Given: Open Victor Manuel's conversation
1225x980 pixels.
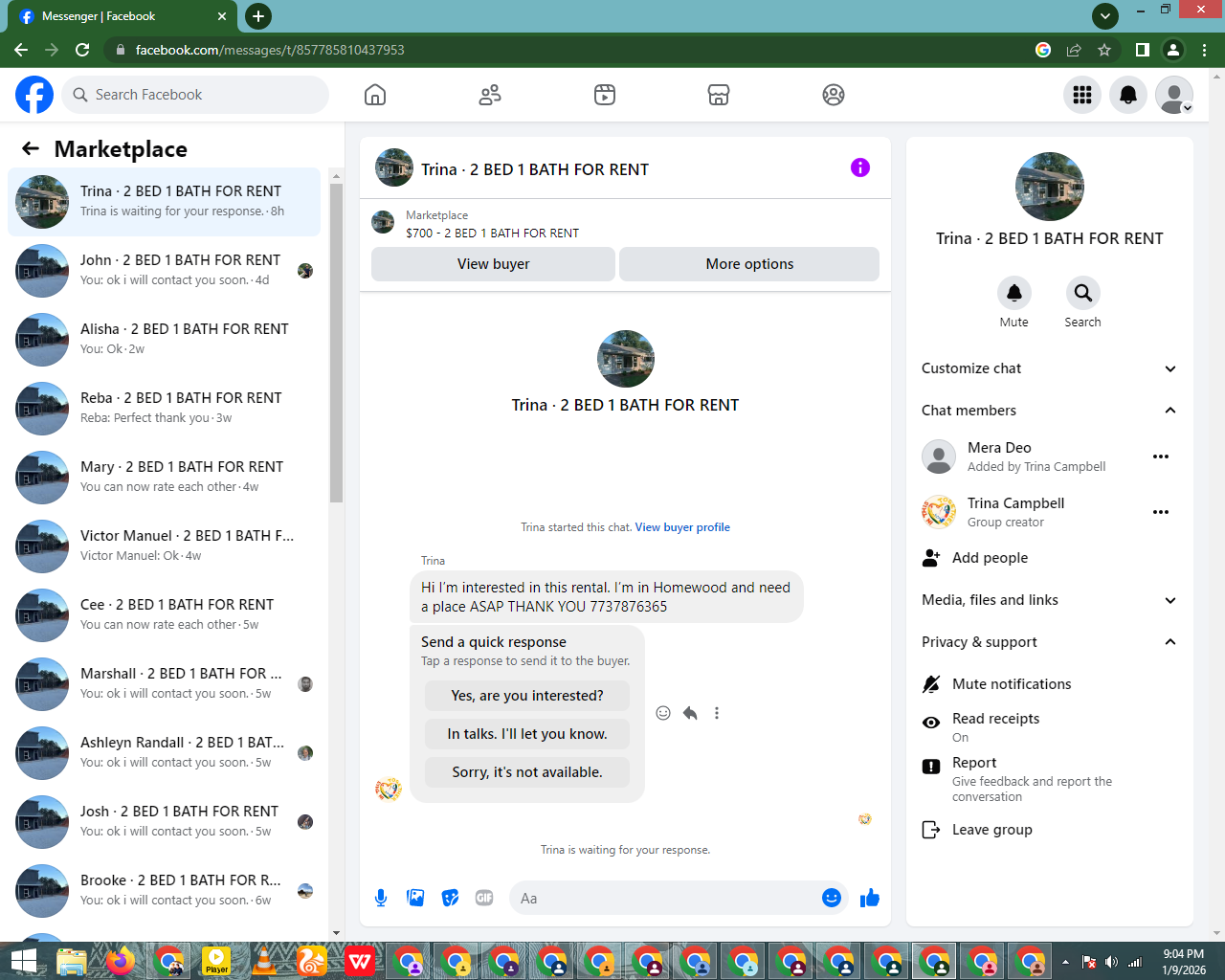Looking at the screenshot, I should [x=165, y=546].
